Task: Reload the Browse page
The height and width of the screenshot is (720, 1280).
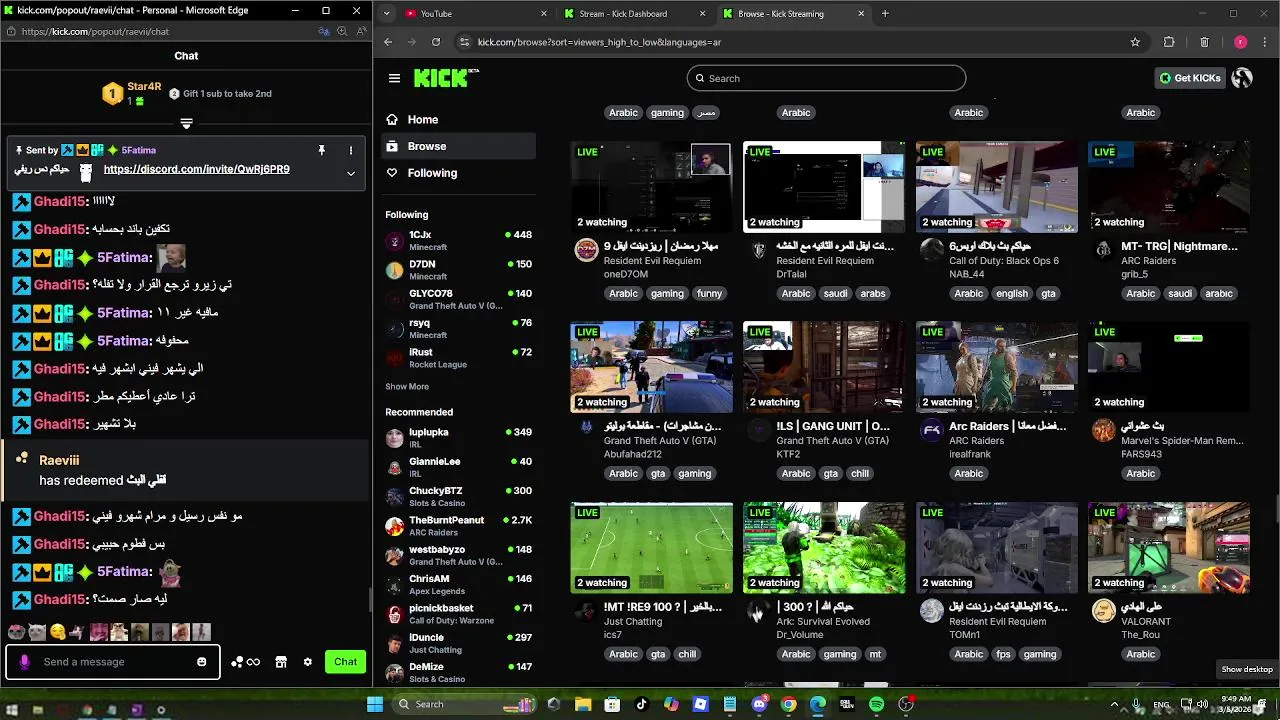Action: pos(436,42)
